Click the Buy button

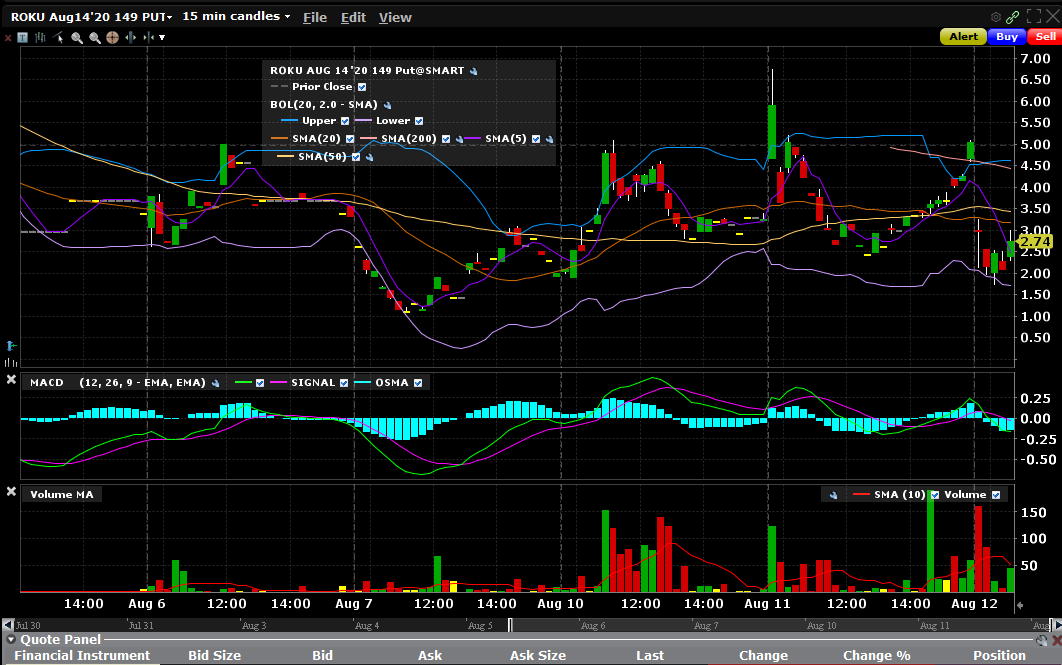pyautogui.click(x=1006, y=37)
